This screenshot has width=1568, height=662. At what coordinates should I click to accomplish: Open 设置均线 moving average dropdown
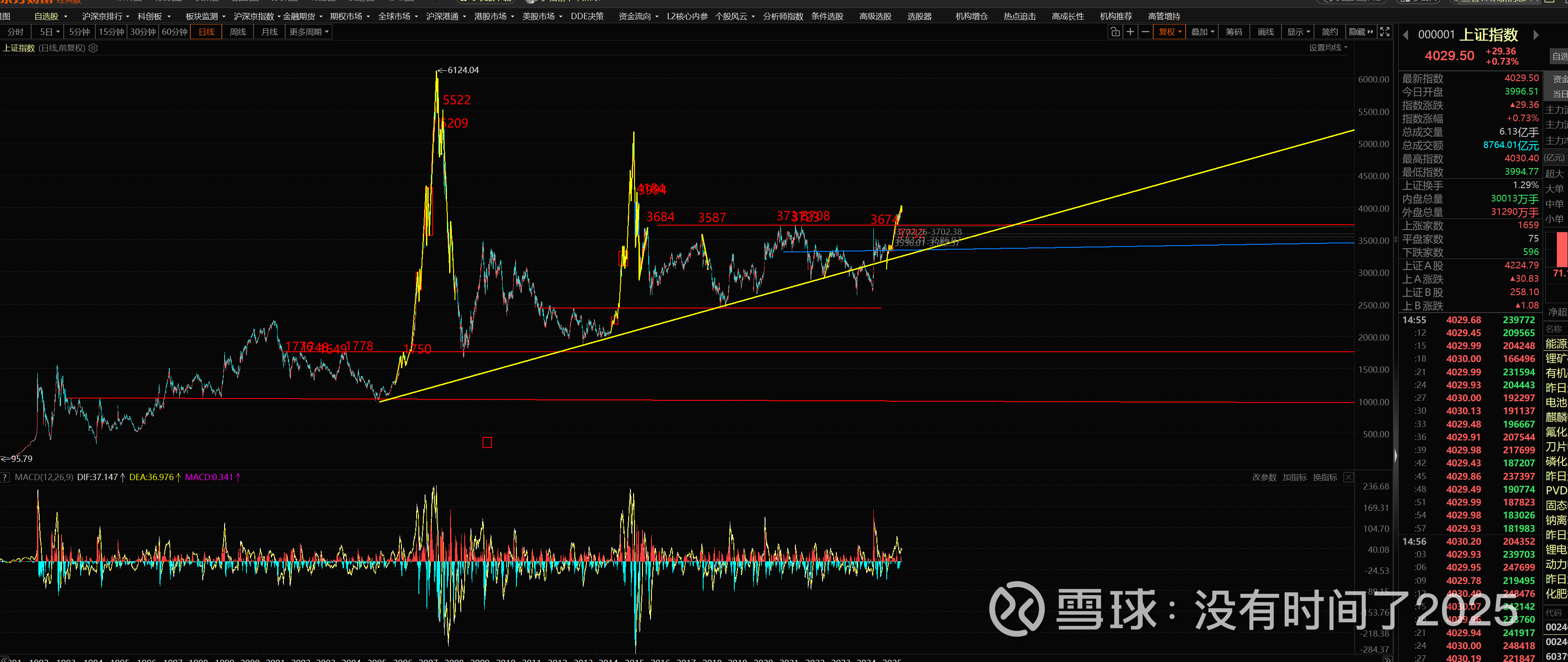coord(1328,48)
